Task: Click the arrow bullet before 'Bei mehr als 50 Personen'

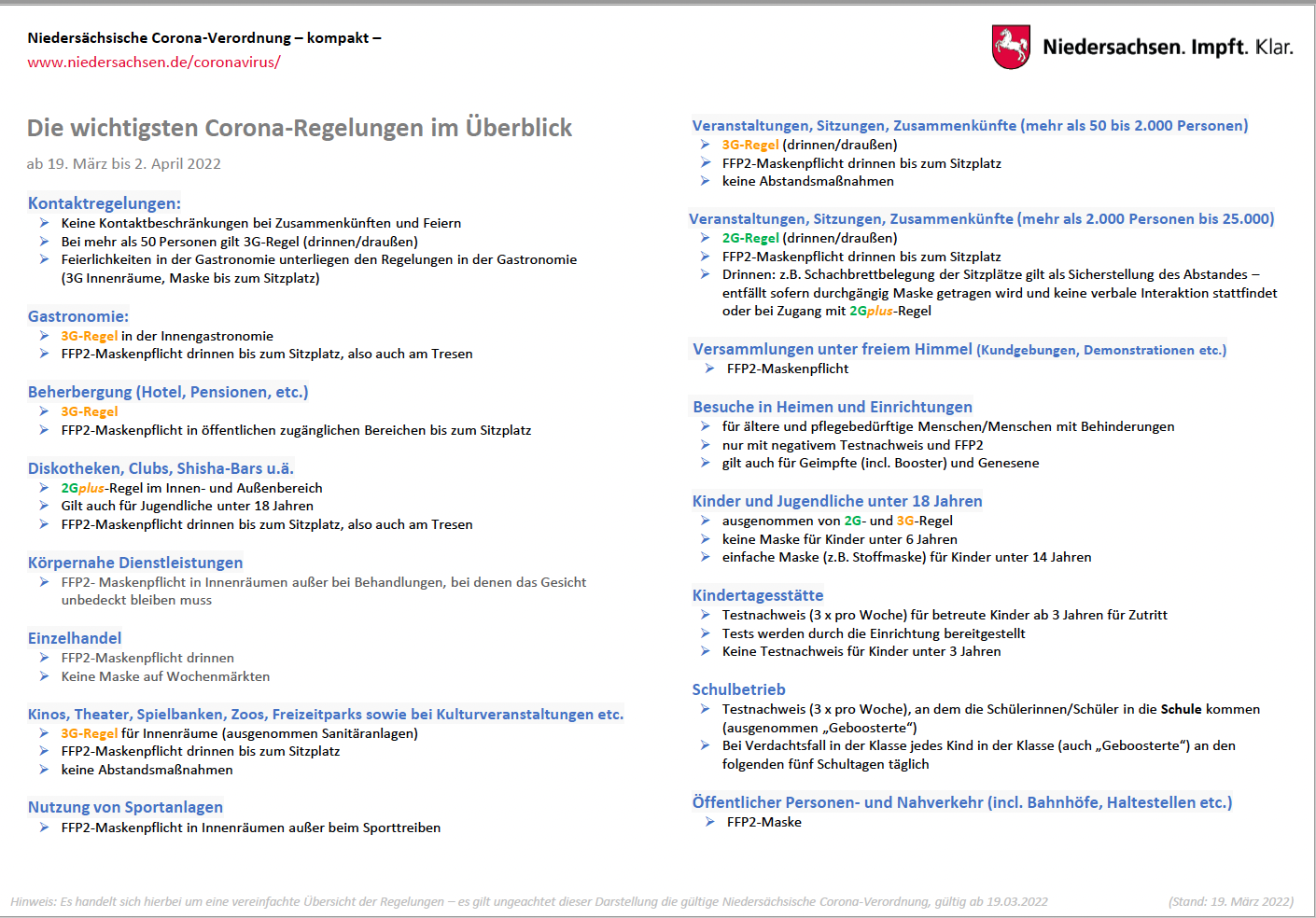Action: (x=44, y=242)
